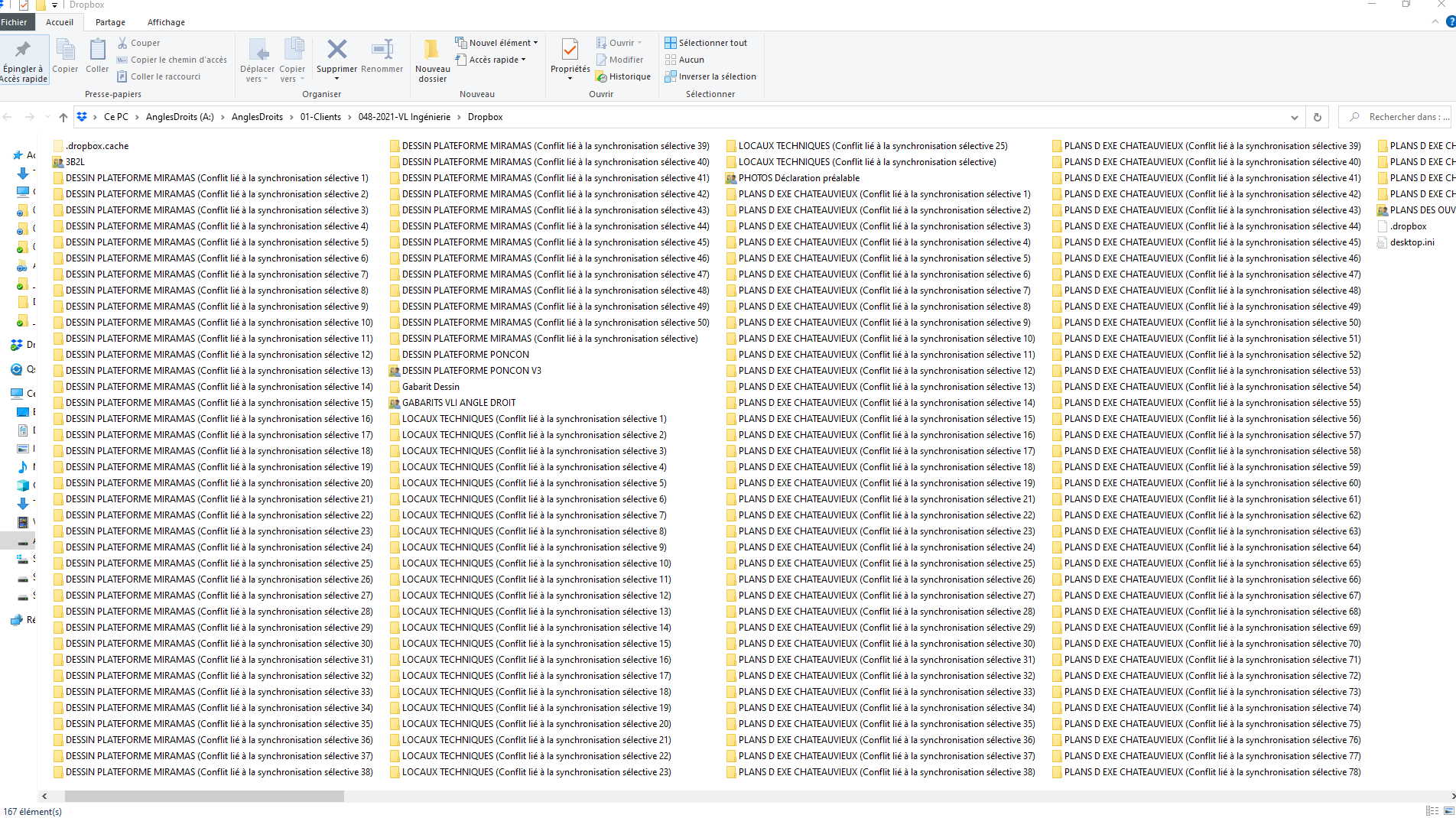Image resolution: width=1456 pixels, height=818 pixels.
Task: Select the Couper scissors icon
Action: coord(122,42)
